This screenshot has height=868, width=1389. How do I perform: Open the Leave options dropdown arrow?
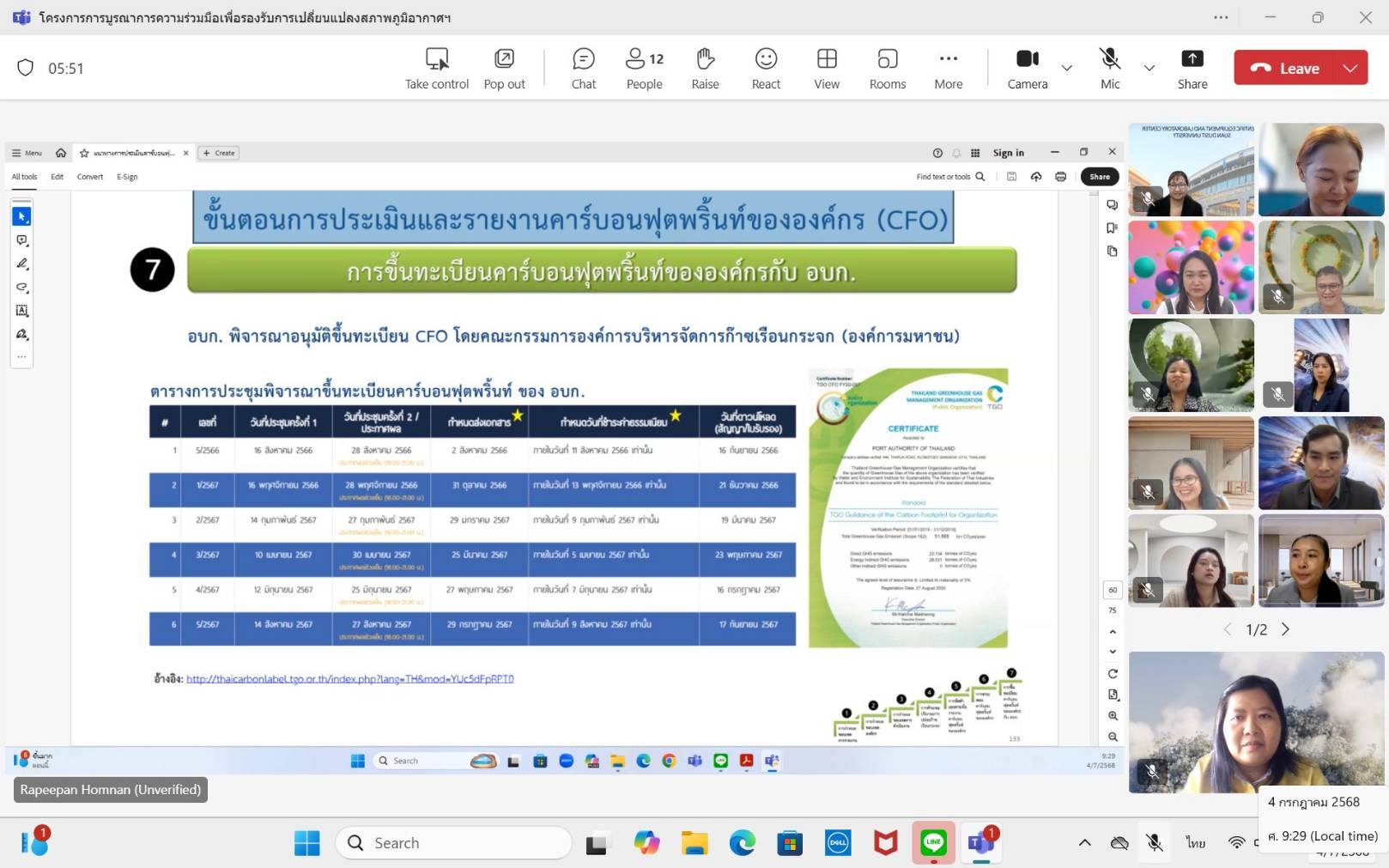(1350, 68)
